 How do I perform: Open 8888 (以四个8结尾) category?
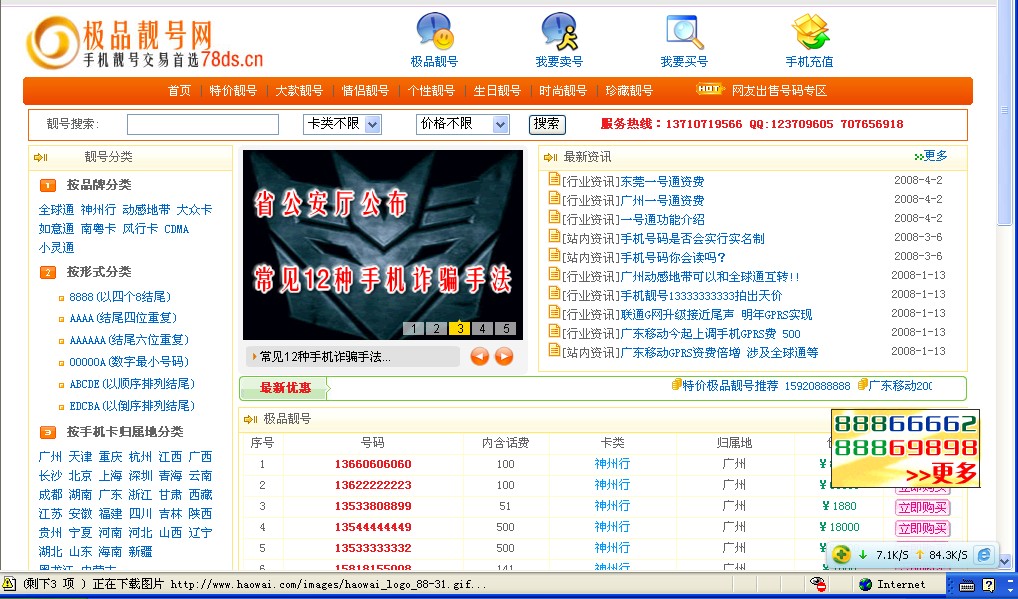119,297
